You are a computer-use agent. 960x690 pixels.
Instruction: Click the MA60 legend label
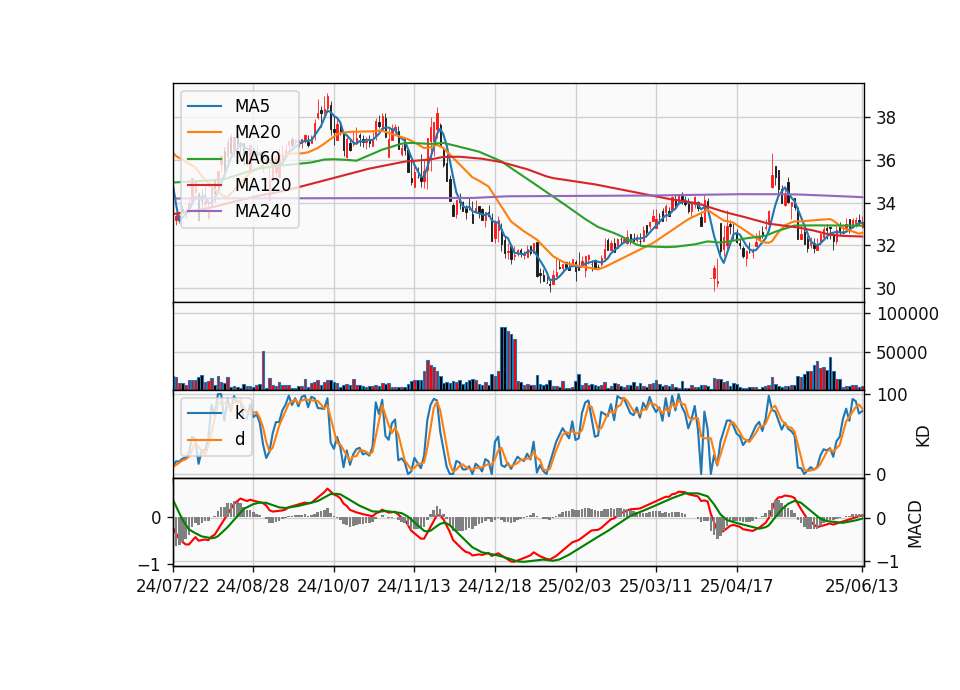[x=257, y=159]
